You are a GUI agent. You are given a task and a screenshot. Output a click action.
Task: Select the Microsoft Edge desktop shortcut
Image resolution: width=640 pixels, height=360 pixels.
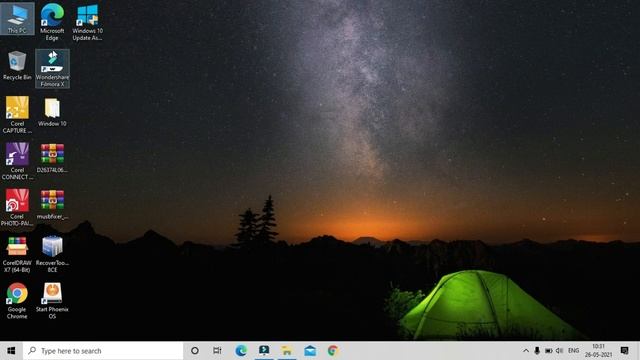52,22
